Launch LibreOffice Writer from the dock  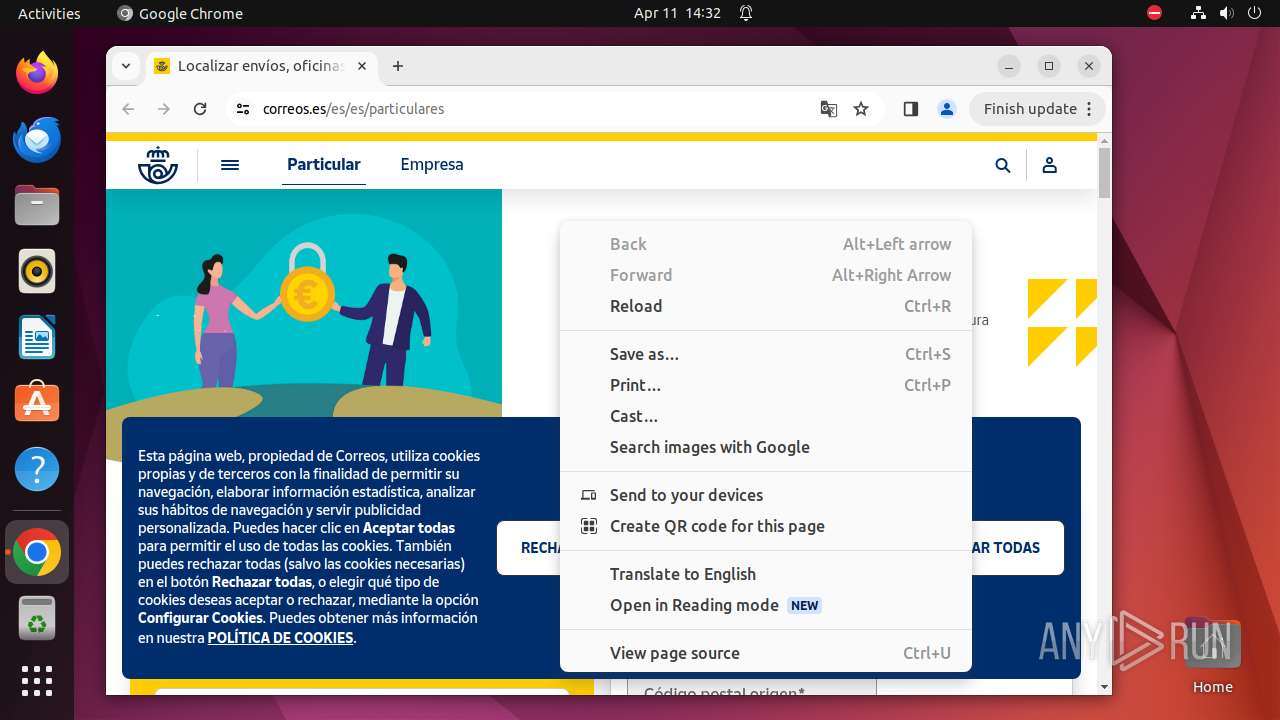37,337
